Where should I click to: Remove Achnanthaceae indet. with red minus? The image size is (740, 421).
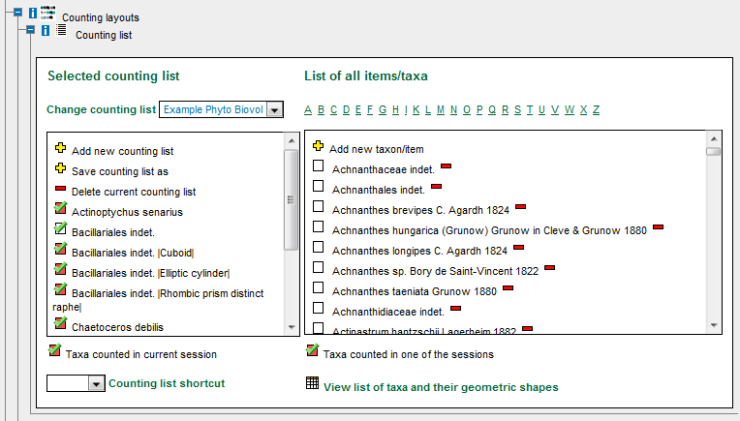coord(446,166)
